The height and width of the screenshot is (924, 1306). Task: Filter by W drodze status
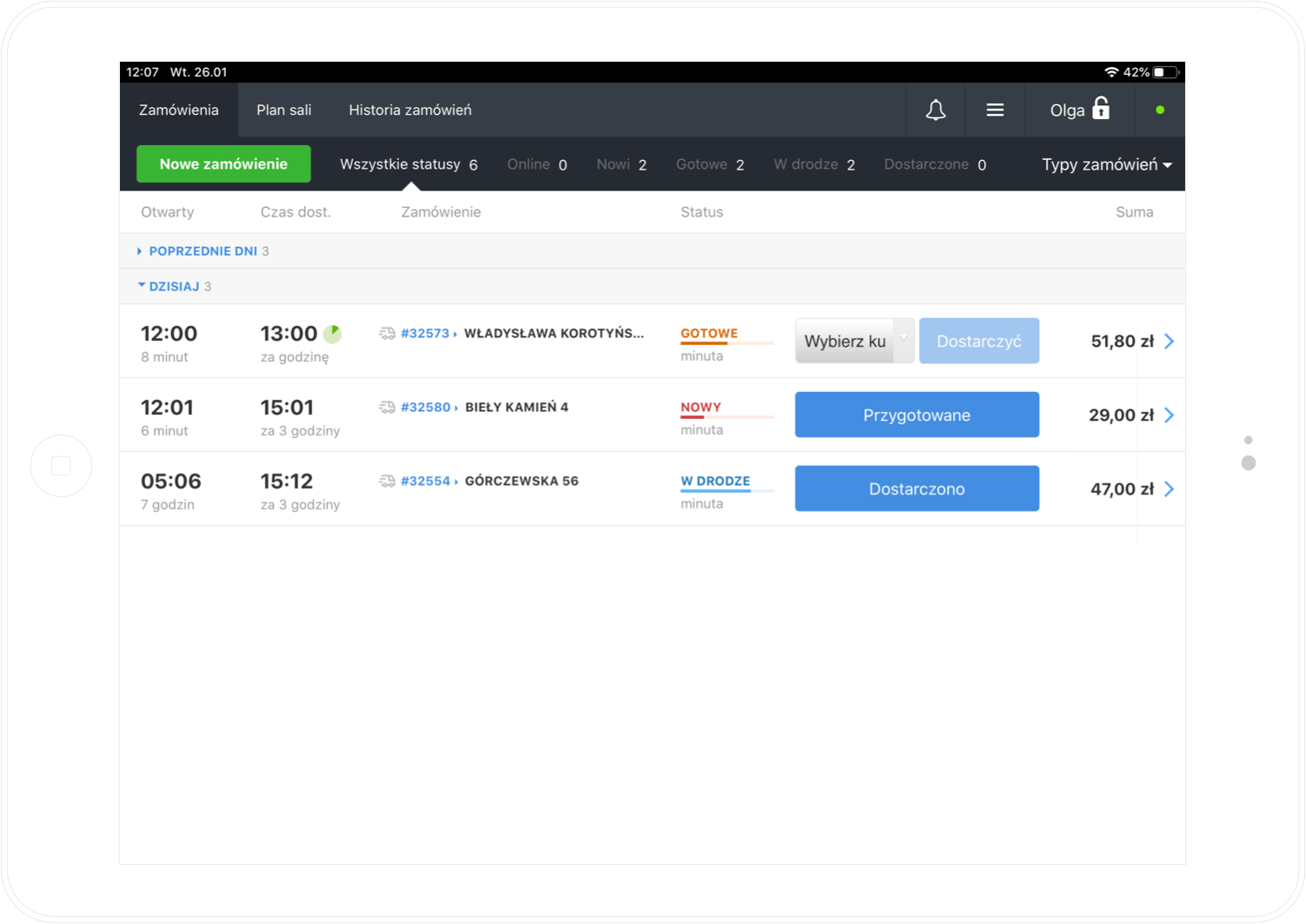coord(815,165)
